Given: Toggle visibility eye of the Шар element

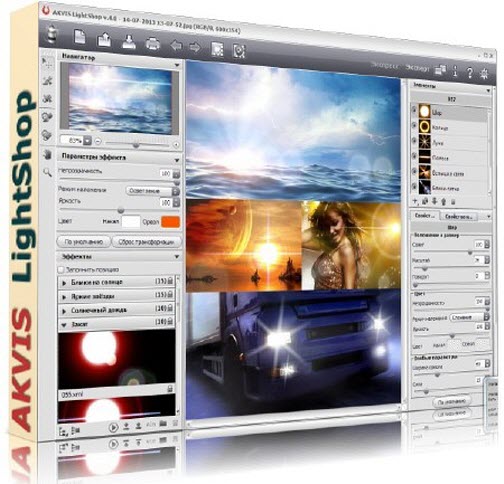Looking at the screenshot, I should coord(414,109).
